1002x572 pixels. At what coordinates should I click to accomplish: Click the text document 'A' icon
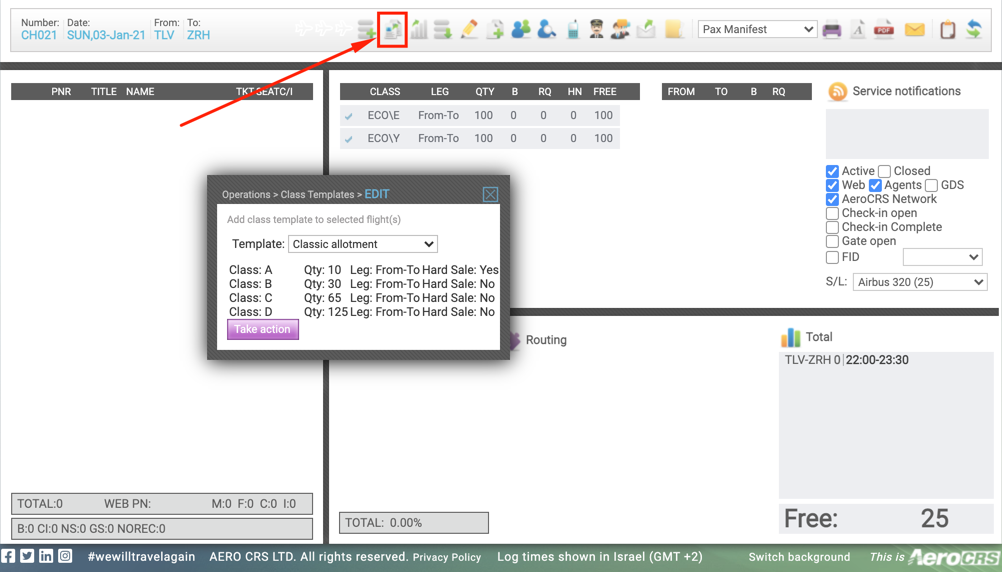point(858,29)
